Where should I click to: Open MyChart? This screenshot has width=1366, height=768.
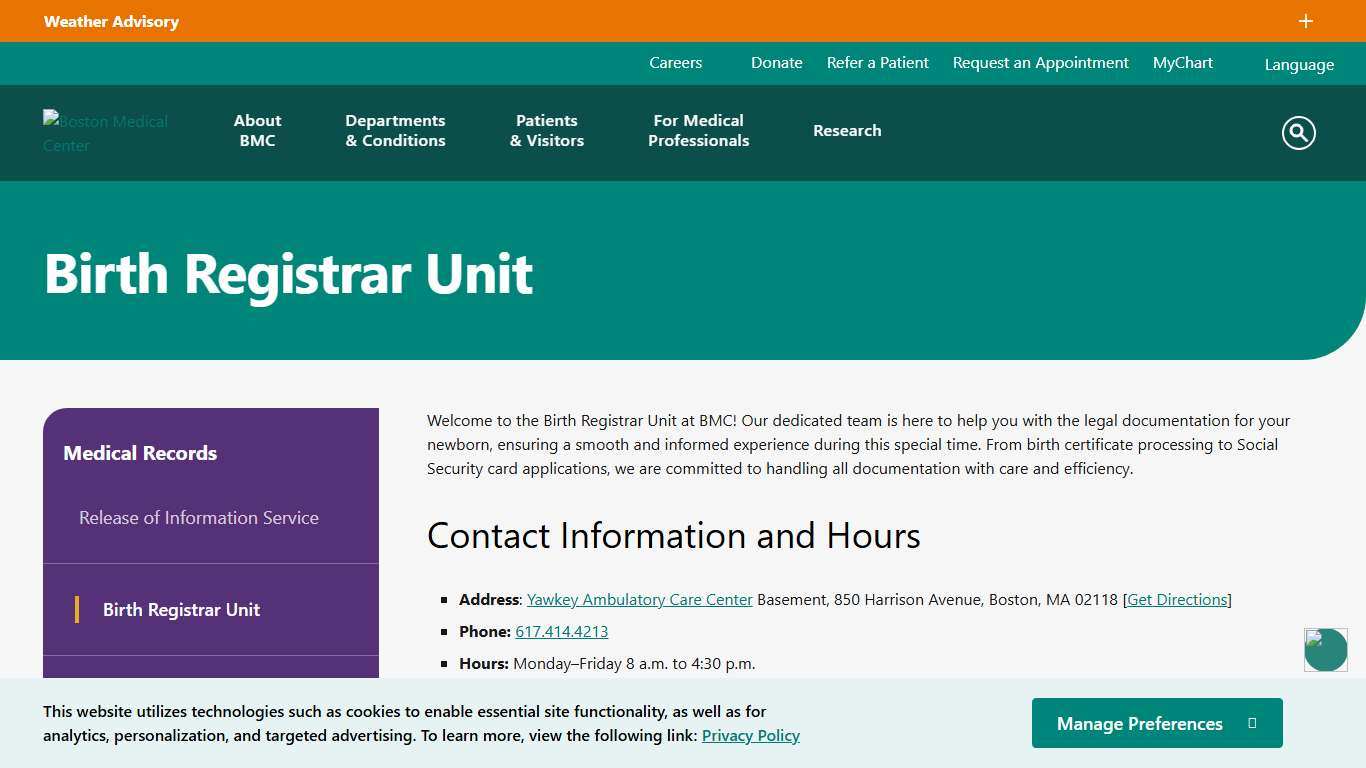pos(1182,62)
